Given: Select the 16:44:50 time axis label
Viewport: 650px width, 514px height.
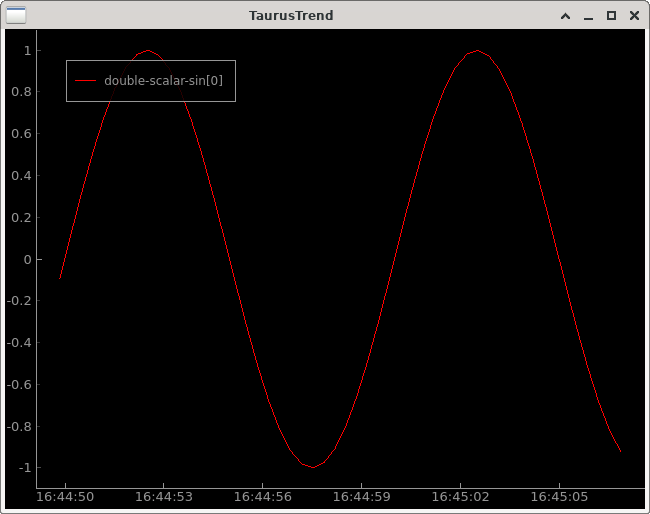Looking at the screenshot, I should 65,497.
